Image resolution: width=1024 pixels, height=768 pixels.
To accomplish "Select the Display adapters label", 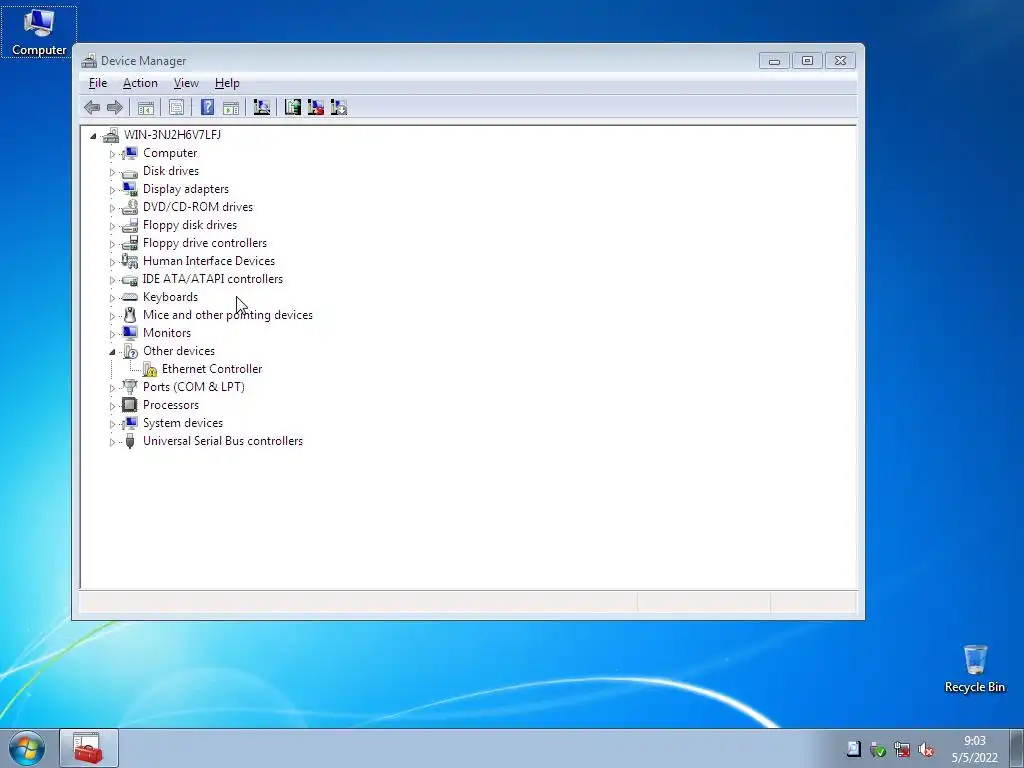I will 186,189.
